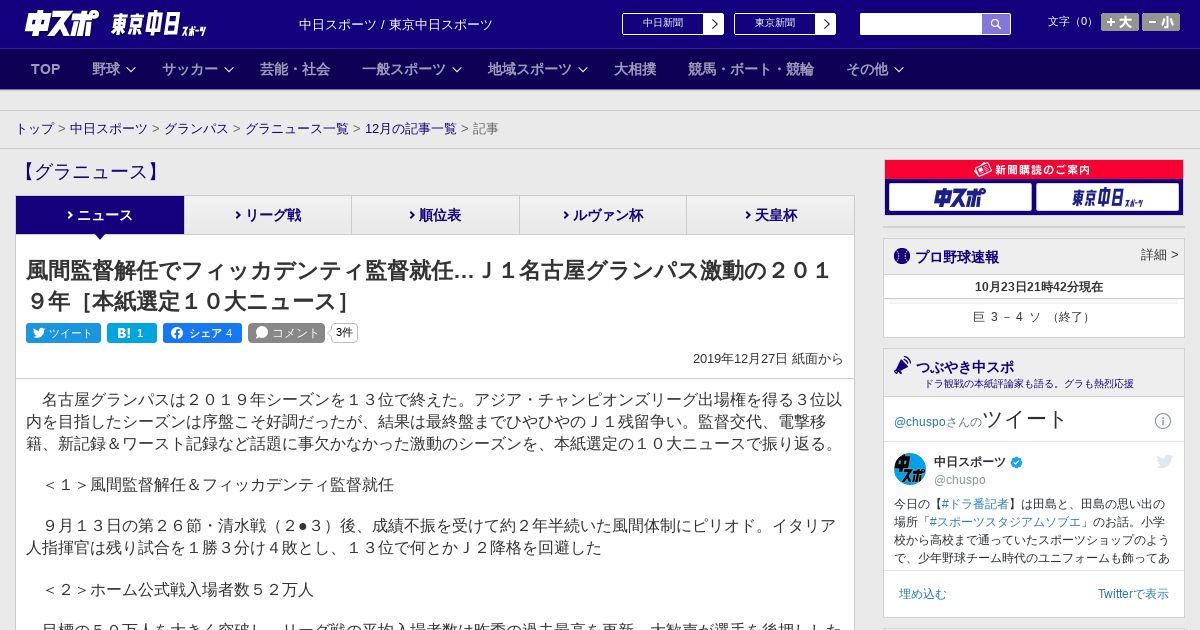Click the 中日スポーツ breadcrumb link
1200x630 pixels.
tap(109, 129)
